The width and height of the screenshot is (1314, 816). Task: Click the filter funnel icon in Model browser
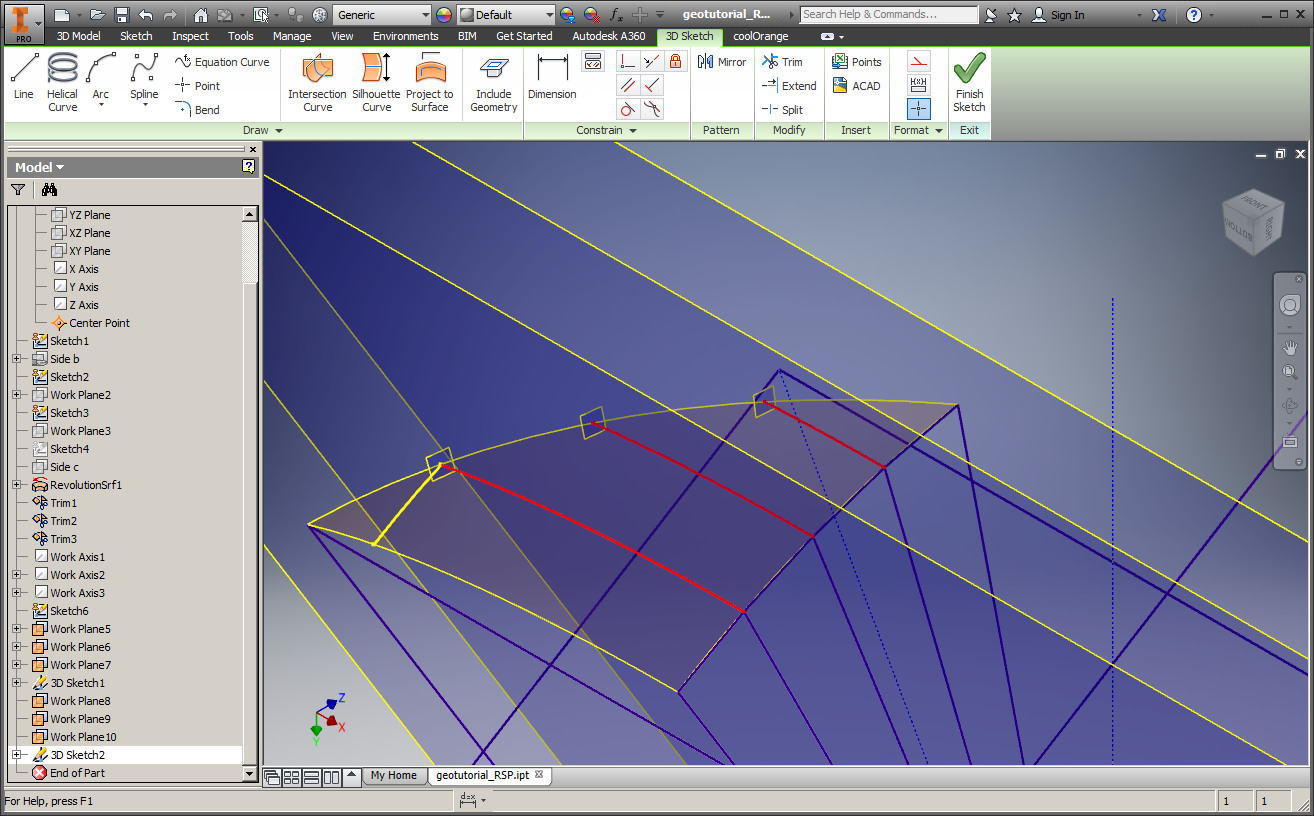(18, 189)
